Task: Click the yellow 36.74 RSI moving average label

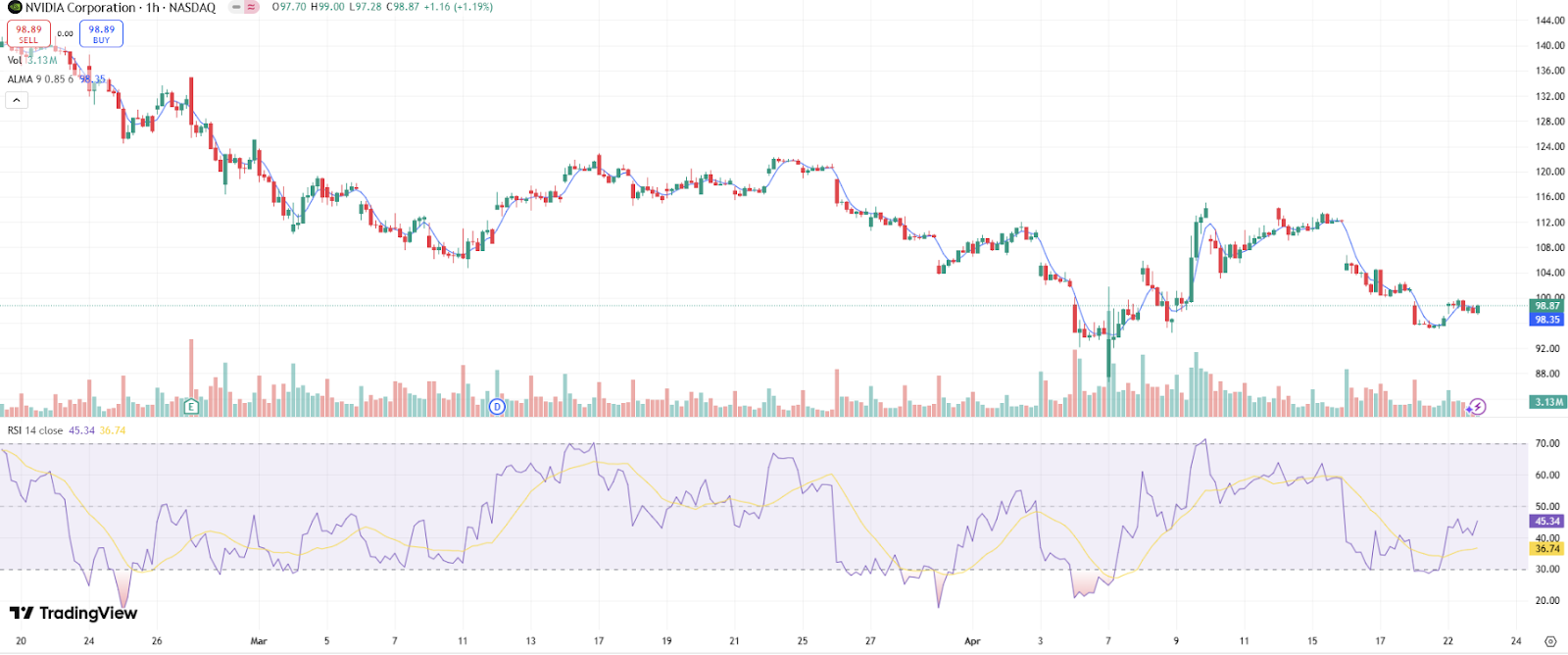Action: click(1547, 549)
